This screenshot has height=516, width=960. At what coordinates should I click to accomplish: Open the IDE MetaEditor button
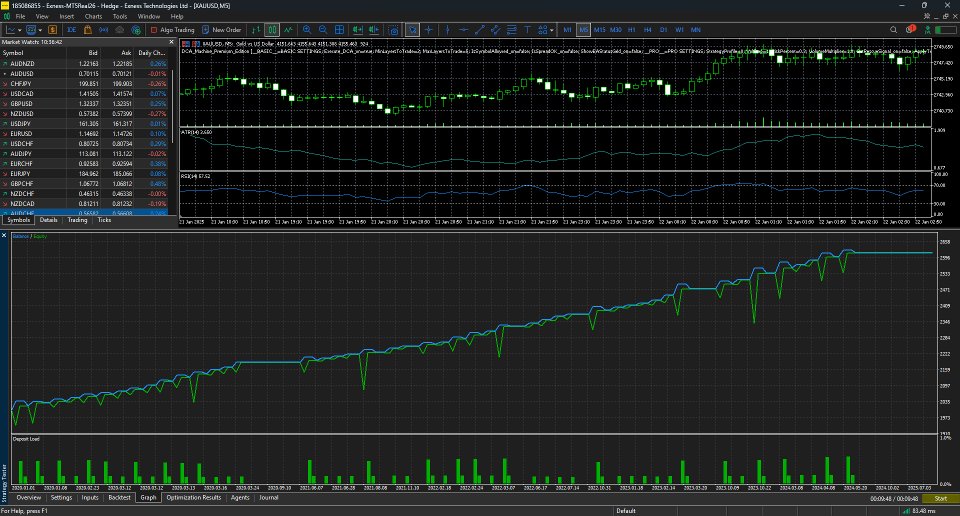point(72,29)
